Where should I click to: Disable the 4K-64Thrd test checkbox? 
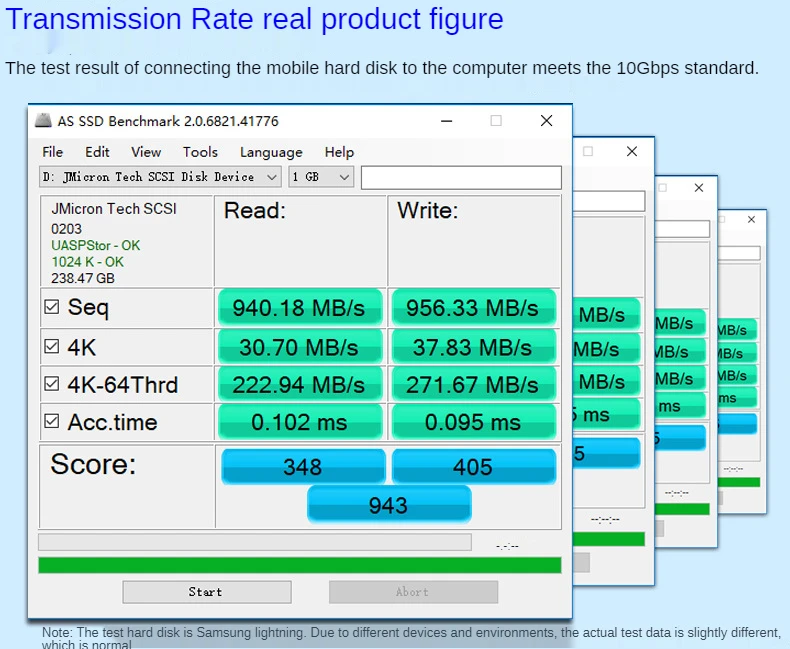[52, 385]
